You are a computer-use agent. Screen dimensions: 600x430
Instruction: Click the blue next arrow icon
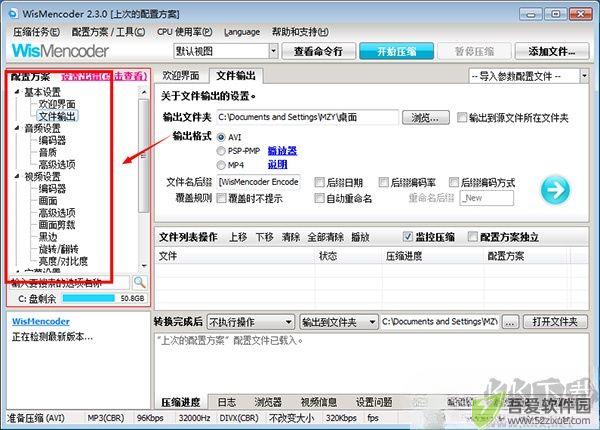click(555, 189)
